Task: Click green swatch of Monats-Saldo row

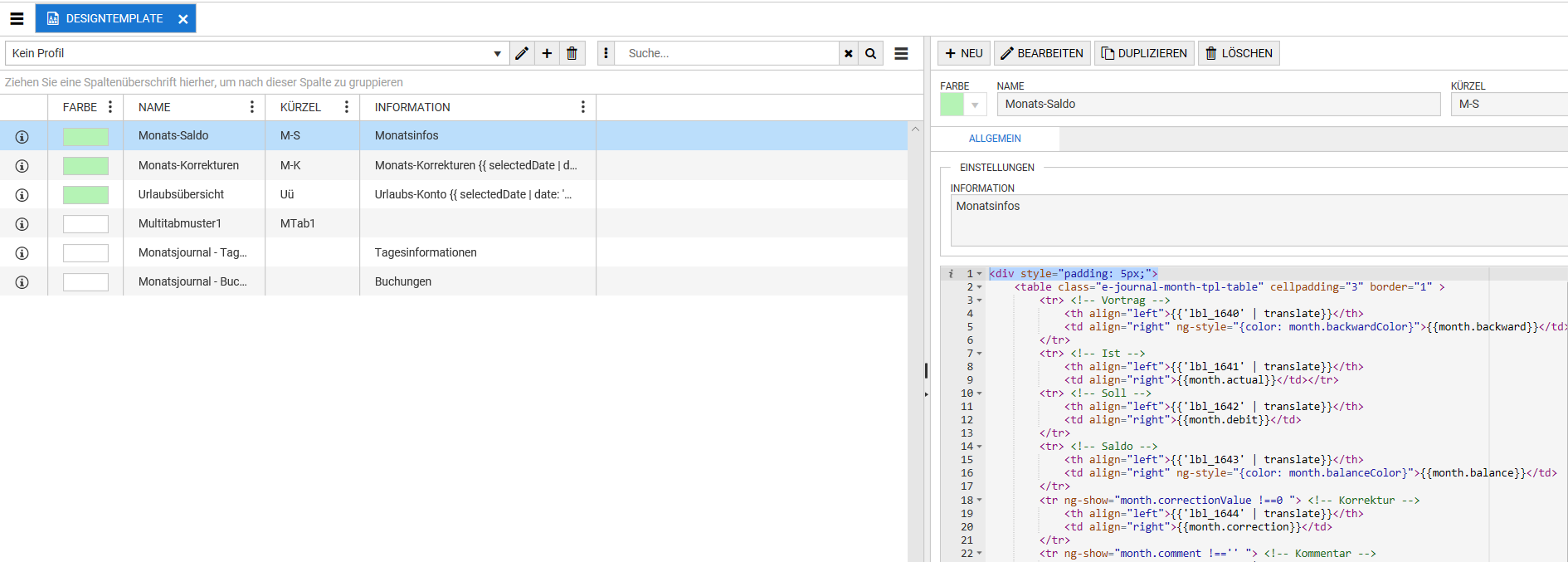Action: [x=85, y=136]
